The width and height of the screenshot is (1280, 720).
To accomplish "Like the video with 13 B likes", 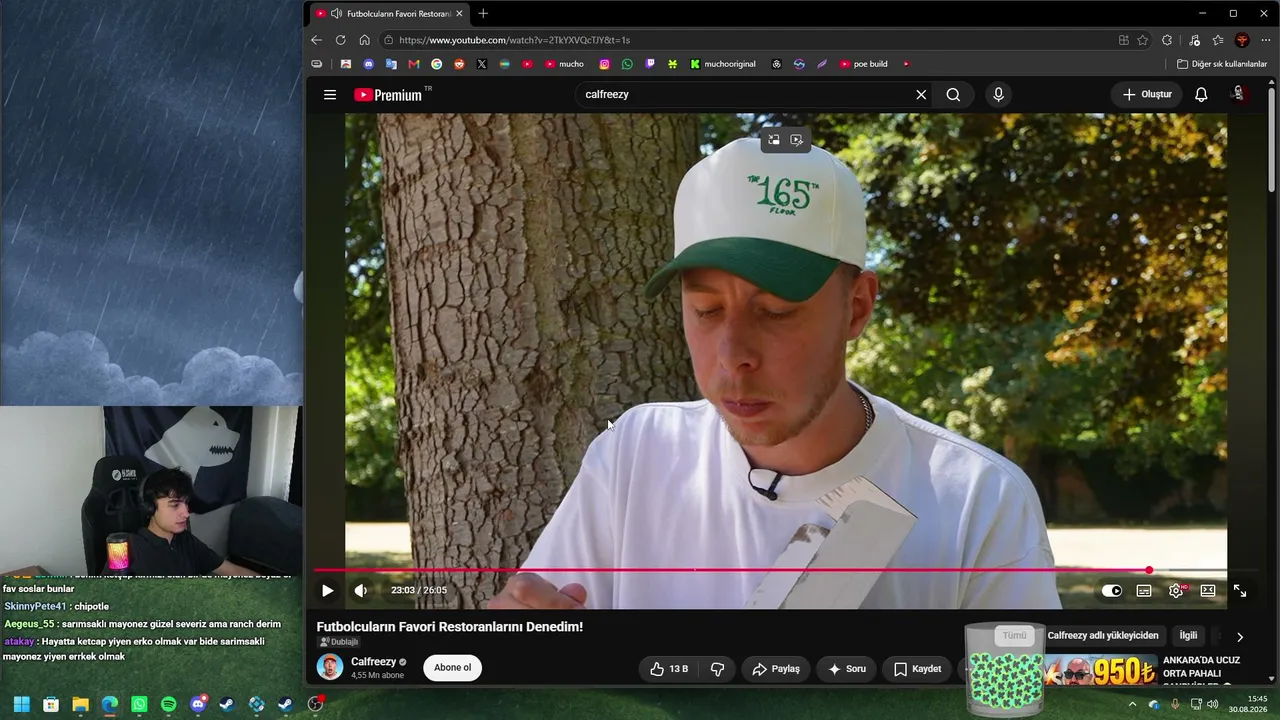I will point(667,669).
